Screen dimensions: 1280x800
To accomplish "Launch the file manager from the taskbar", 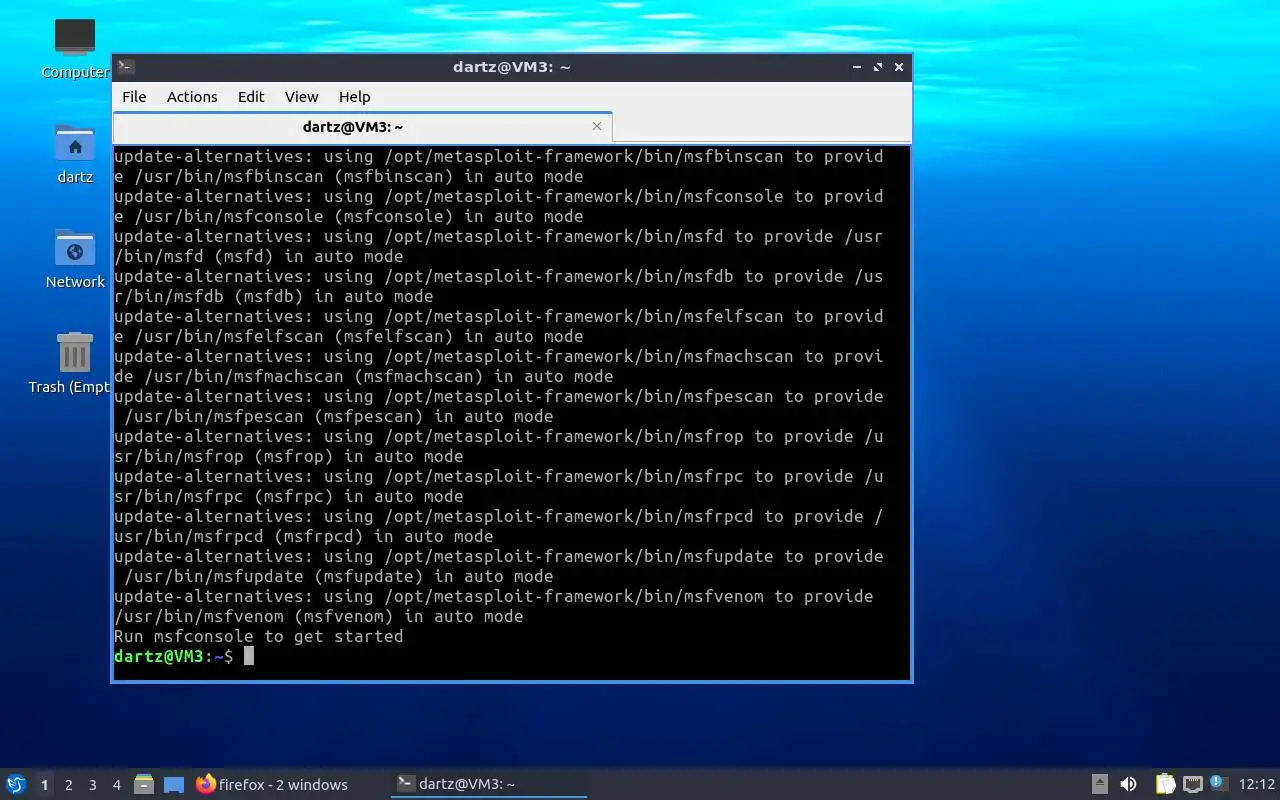I will pyautogui.click(x=144, y=784).
